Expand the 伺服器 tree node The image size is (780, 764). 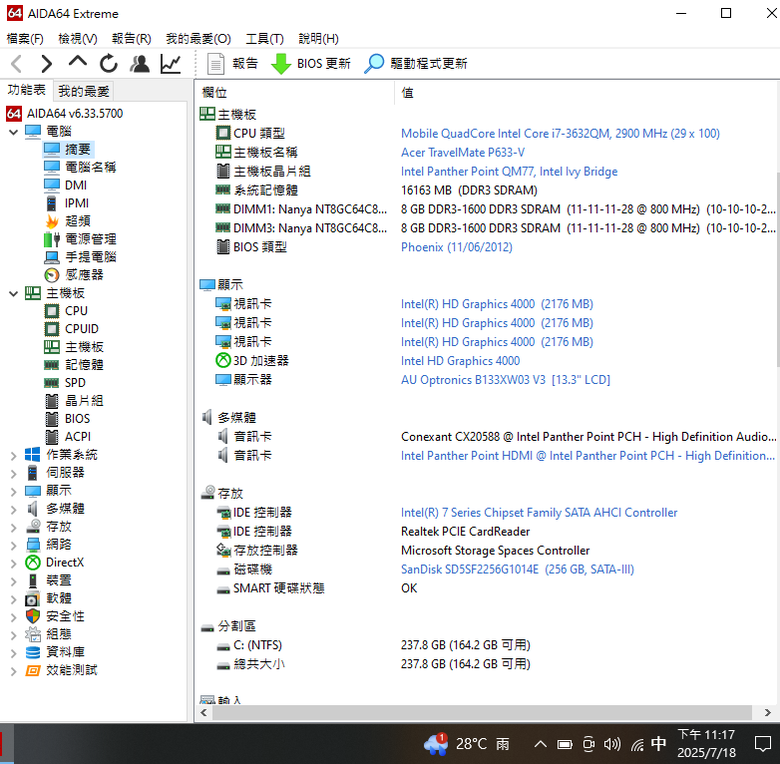pyautogui.click(x=14, y=473)
